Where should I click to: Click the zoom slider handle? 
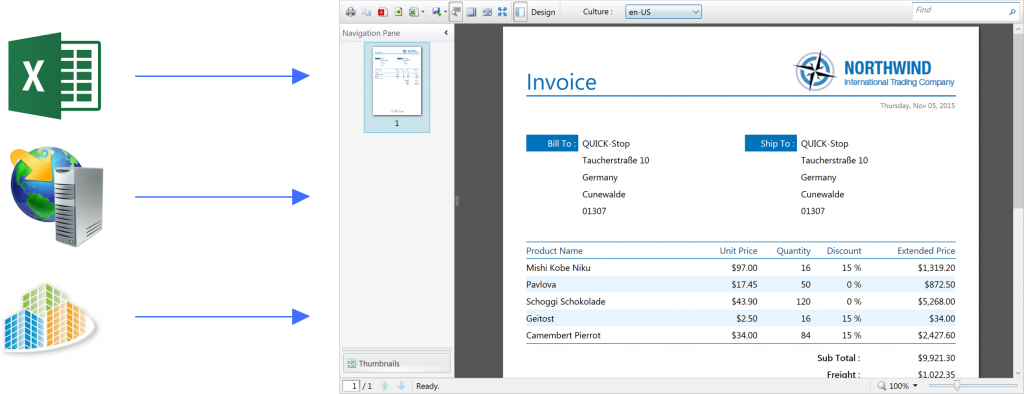pyautogui.click(x=956, y=386)
